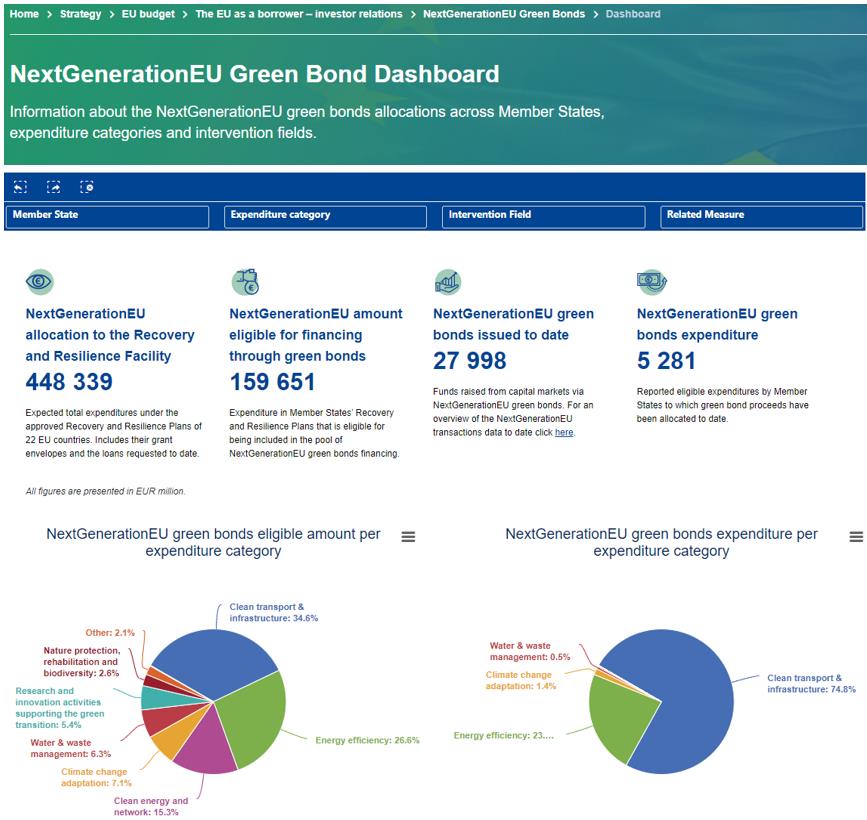Click the euro wallet icon above eligible amount

[246, 282]
